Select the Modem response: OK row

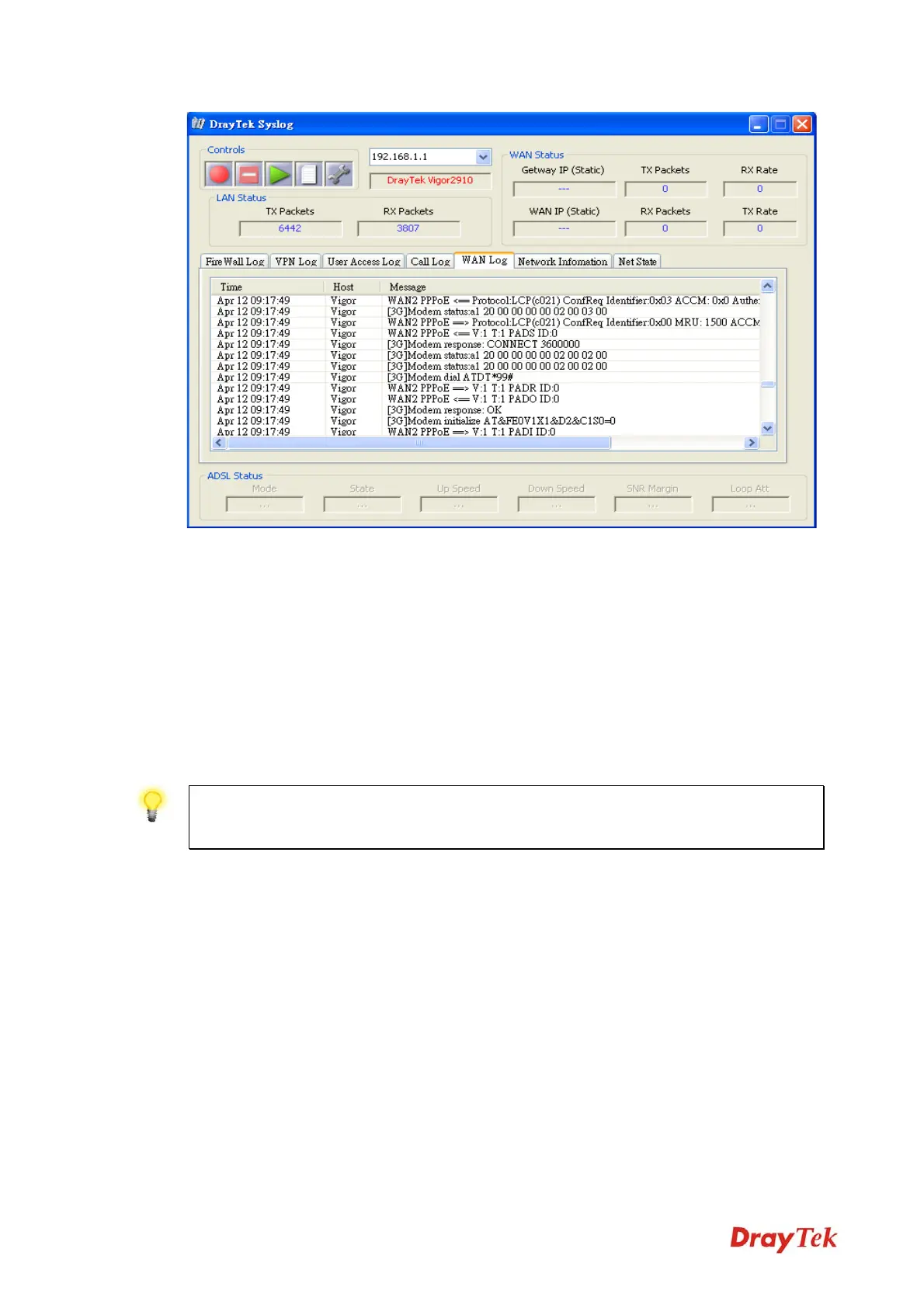point(485,409)
